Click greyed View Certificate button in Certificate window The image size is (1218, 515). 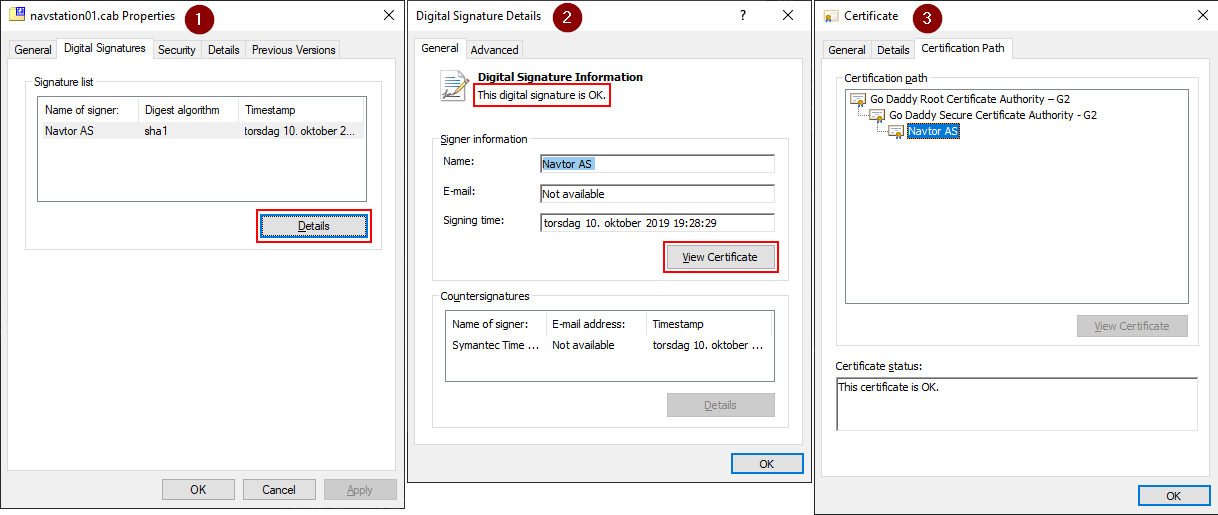[x=1132, y=326]
